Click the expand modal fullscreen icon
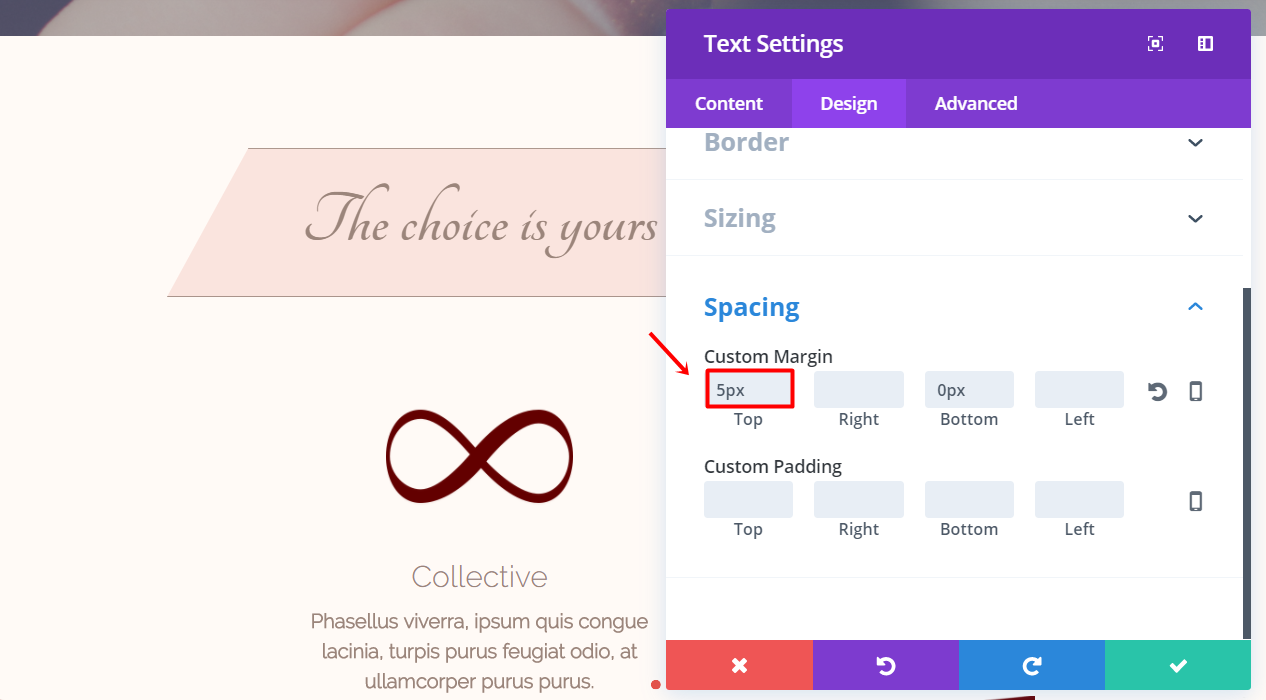 pos(1155,44)
